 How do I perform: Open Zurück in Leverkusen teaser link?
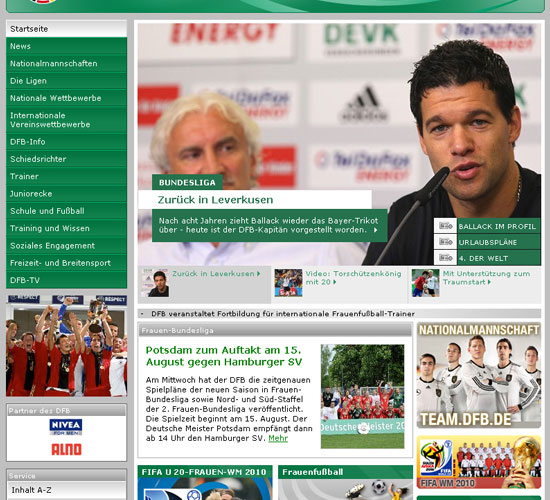coord(216,274)
